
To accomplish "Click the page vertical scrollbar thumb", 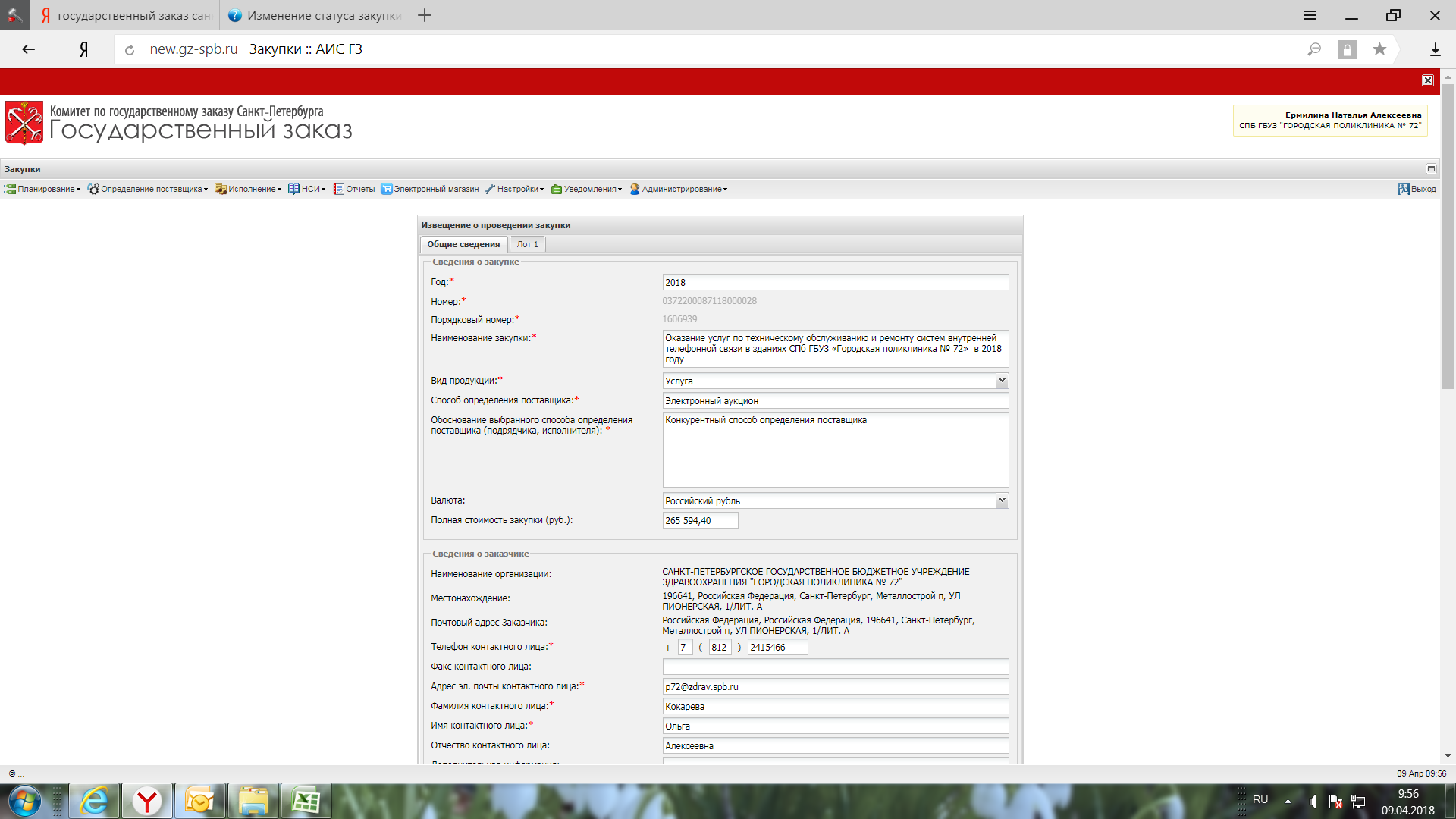I will point(1448,237).
